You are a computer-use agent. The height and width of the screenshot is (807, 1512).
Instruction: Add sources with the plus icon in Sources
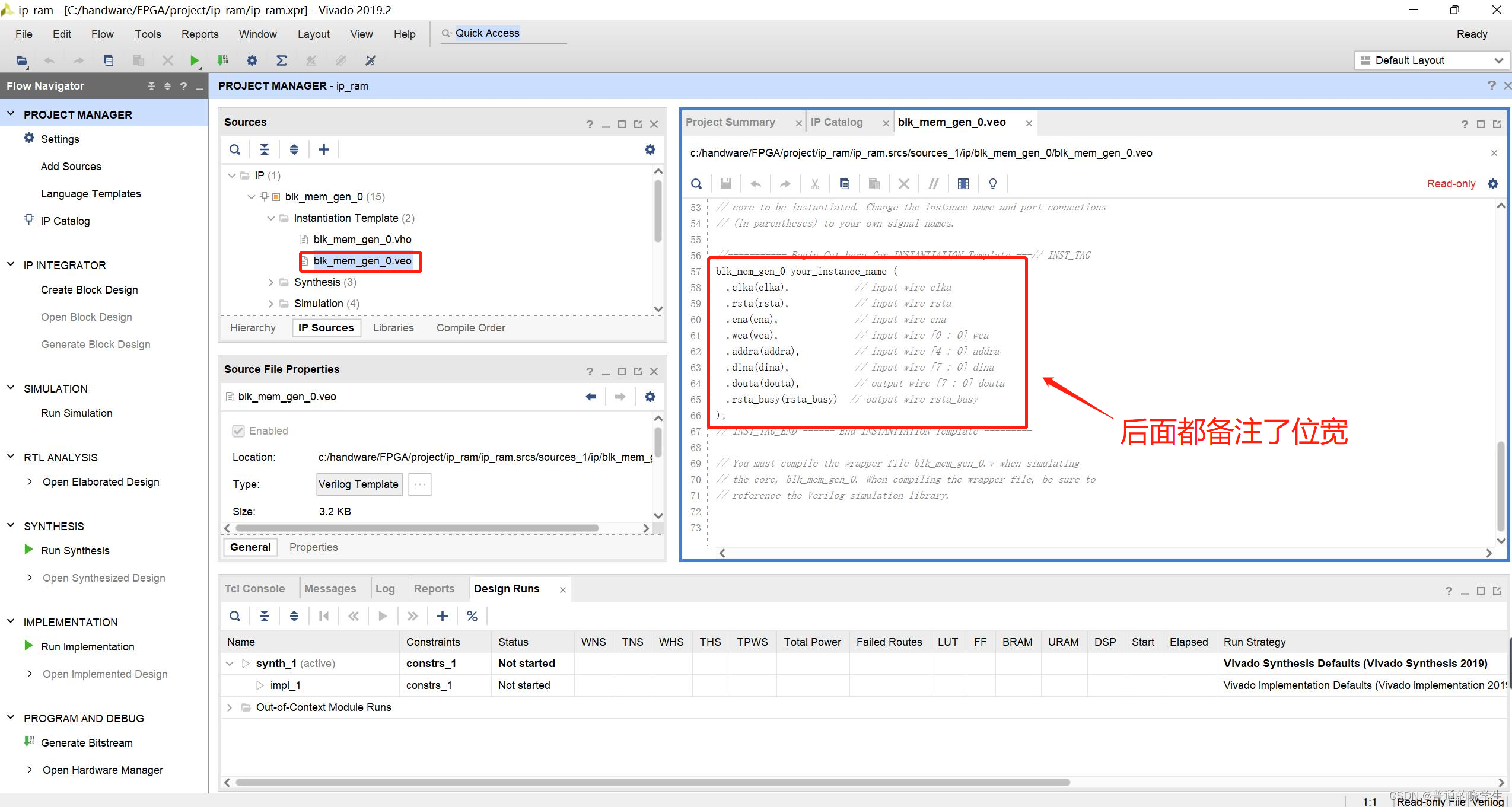pos(323,149)
